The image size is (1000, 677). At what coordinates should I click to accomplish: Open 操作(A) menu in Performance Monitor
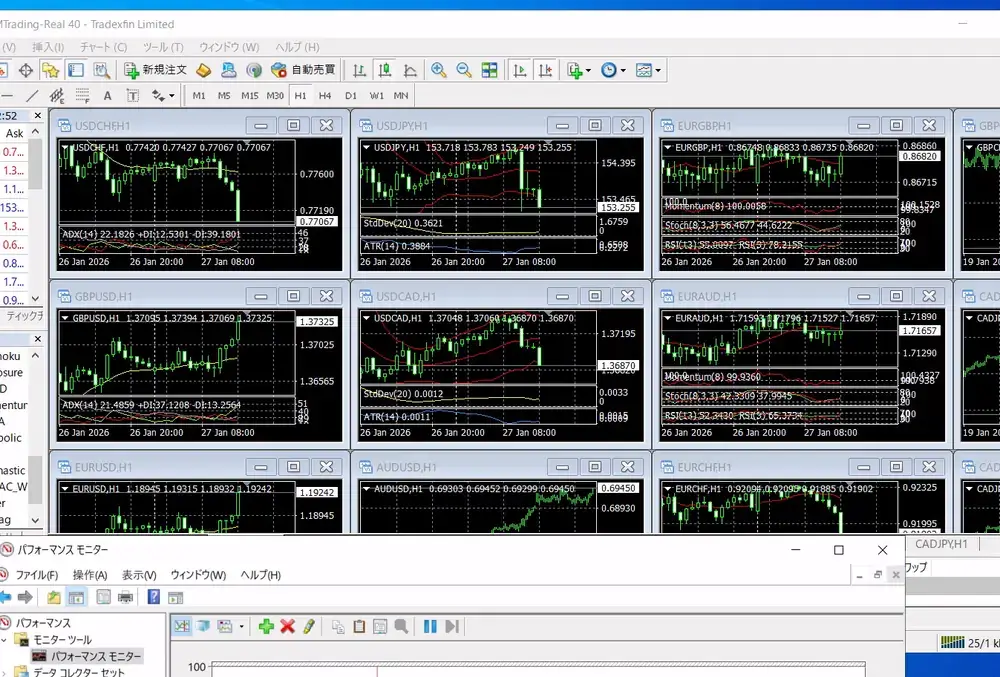point(90,575)
